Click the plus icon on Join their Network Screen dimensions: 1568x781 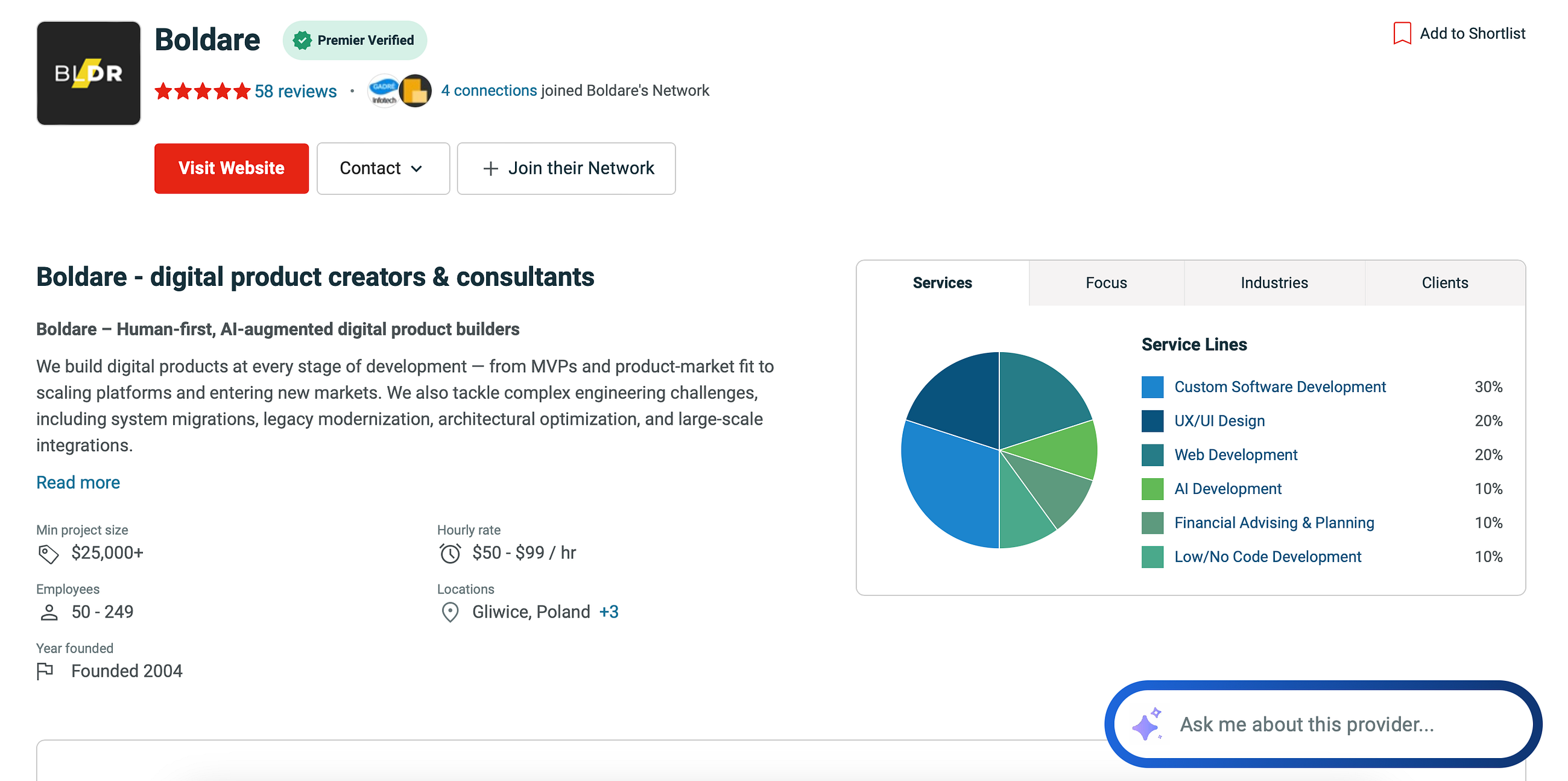coord(491,169)
